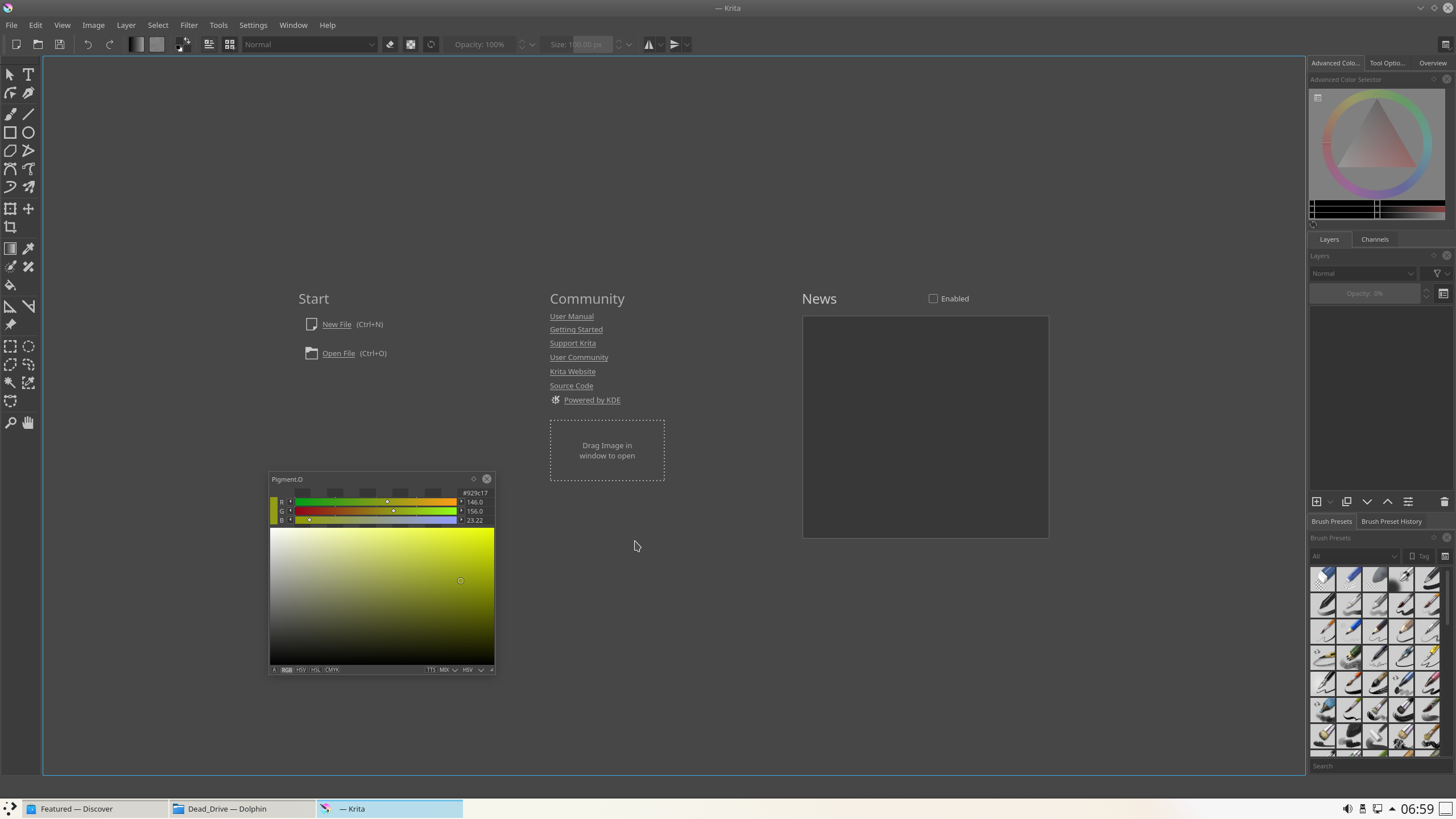The height and width of the screenshot is (819, 1456).
Task: Open the Layers blending mode Normal dropdown
Action: (1363, 274)
